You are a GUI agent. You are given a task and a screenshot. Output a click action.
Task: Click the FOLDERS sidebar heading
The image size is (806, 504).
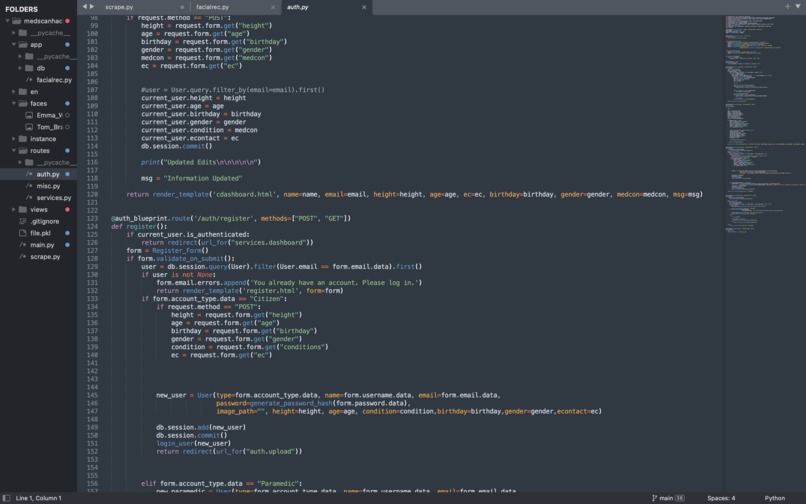click(22, 9)
